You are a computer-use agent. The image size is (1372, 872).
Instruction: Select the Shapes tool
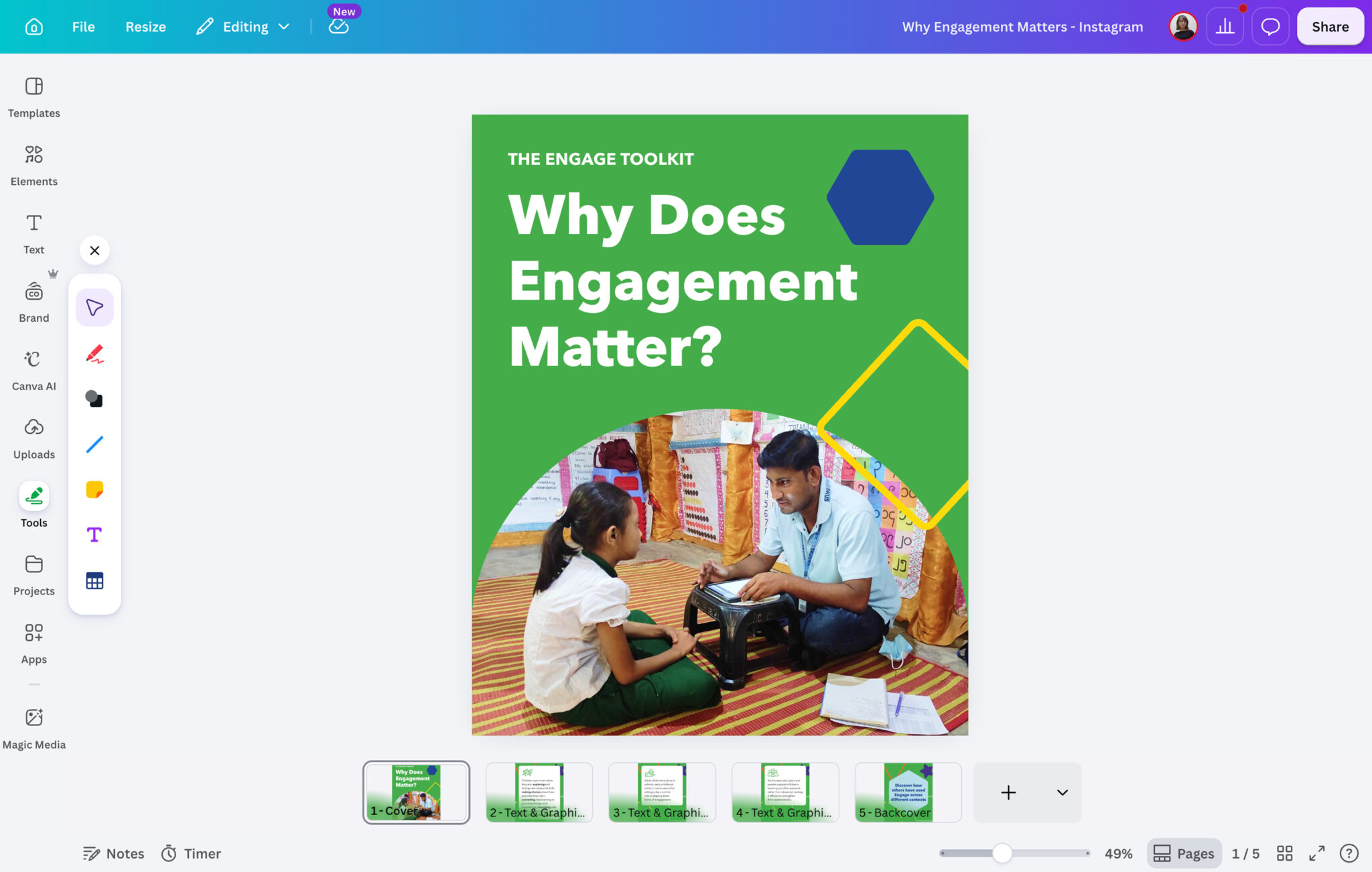pos(94,399)
